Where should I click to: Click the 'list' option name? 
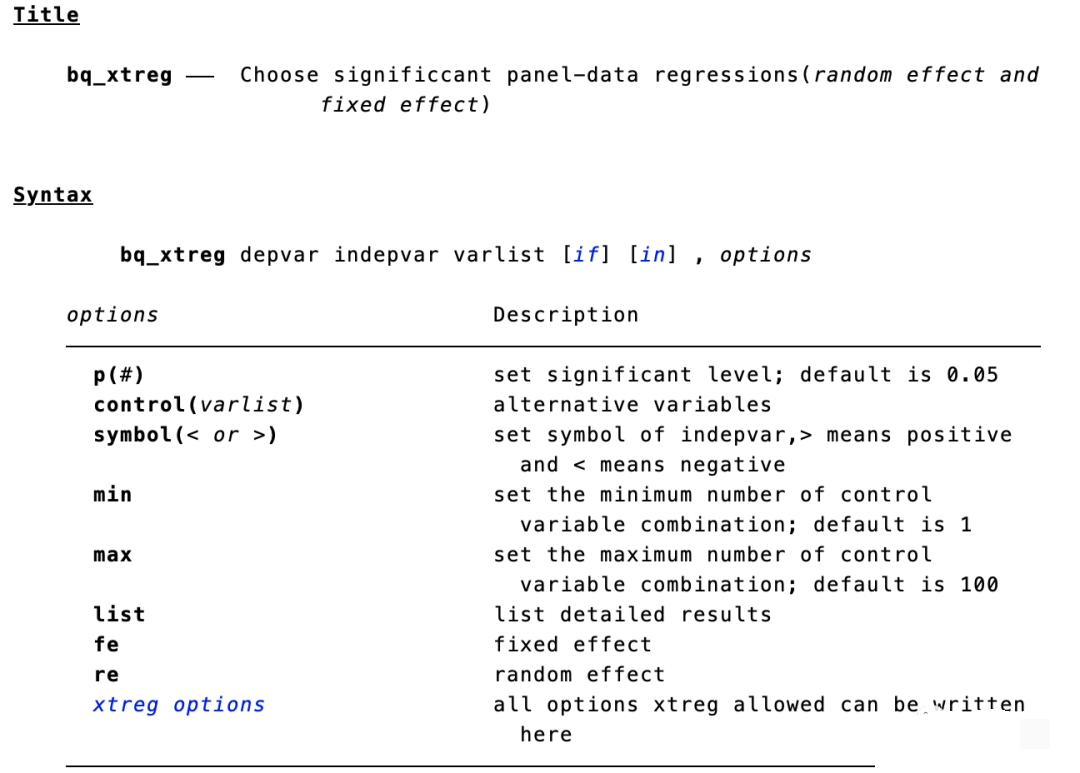tap(119, 615)
